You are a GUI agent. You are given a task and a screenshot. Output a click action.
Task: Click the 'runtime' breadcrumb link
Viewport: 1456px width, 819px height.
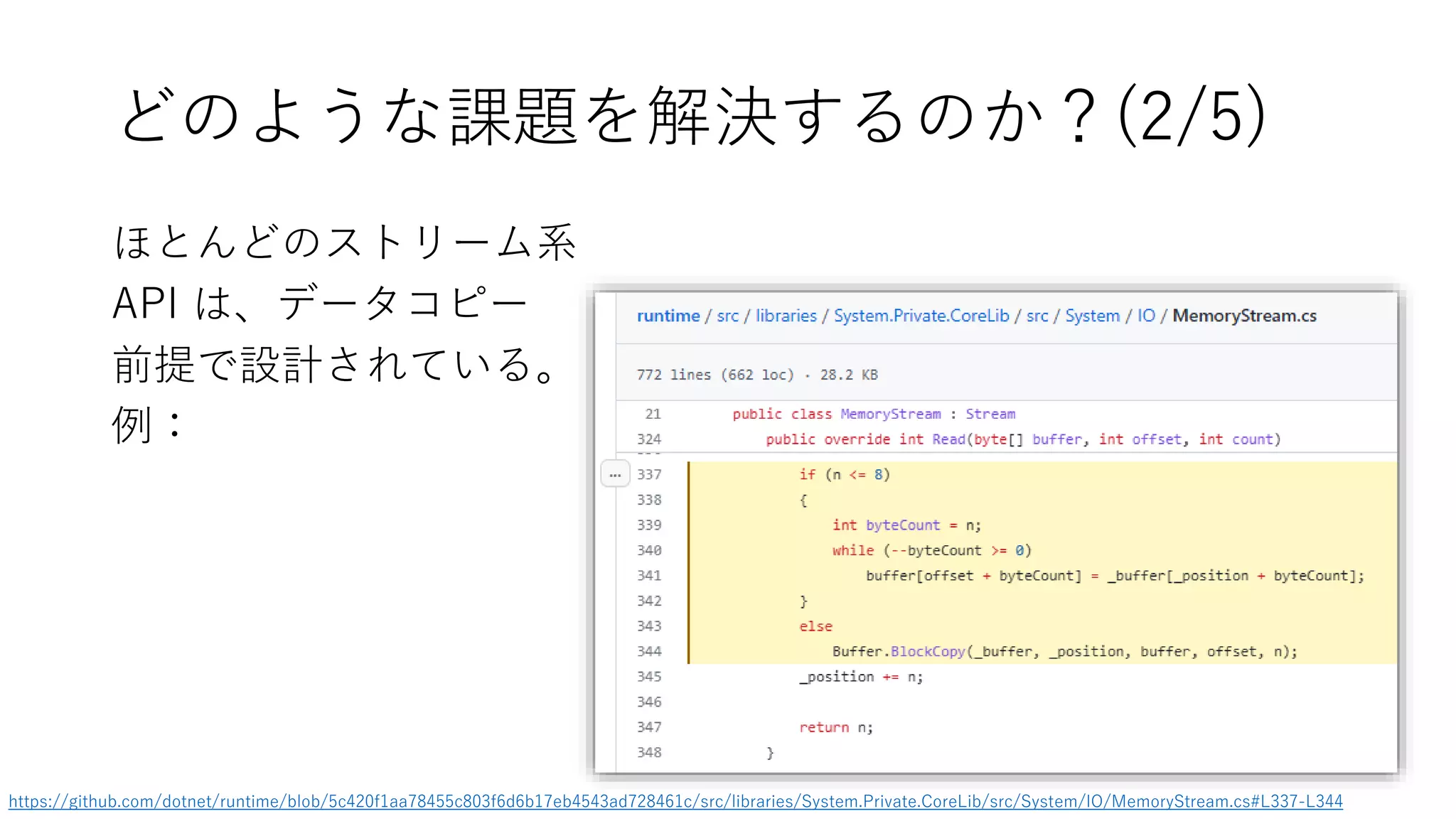(668, 316)
